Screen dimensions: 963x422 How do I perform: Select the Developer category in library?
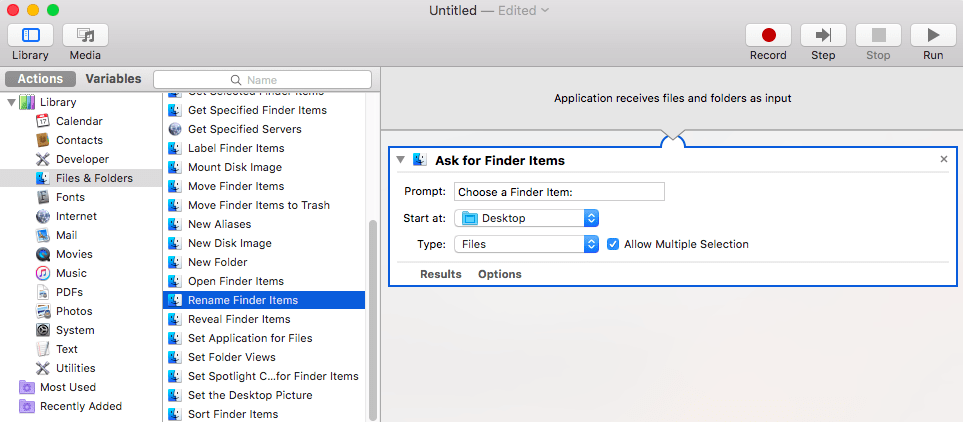click(x=82, y=159)
